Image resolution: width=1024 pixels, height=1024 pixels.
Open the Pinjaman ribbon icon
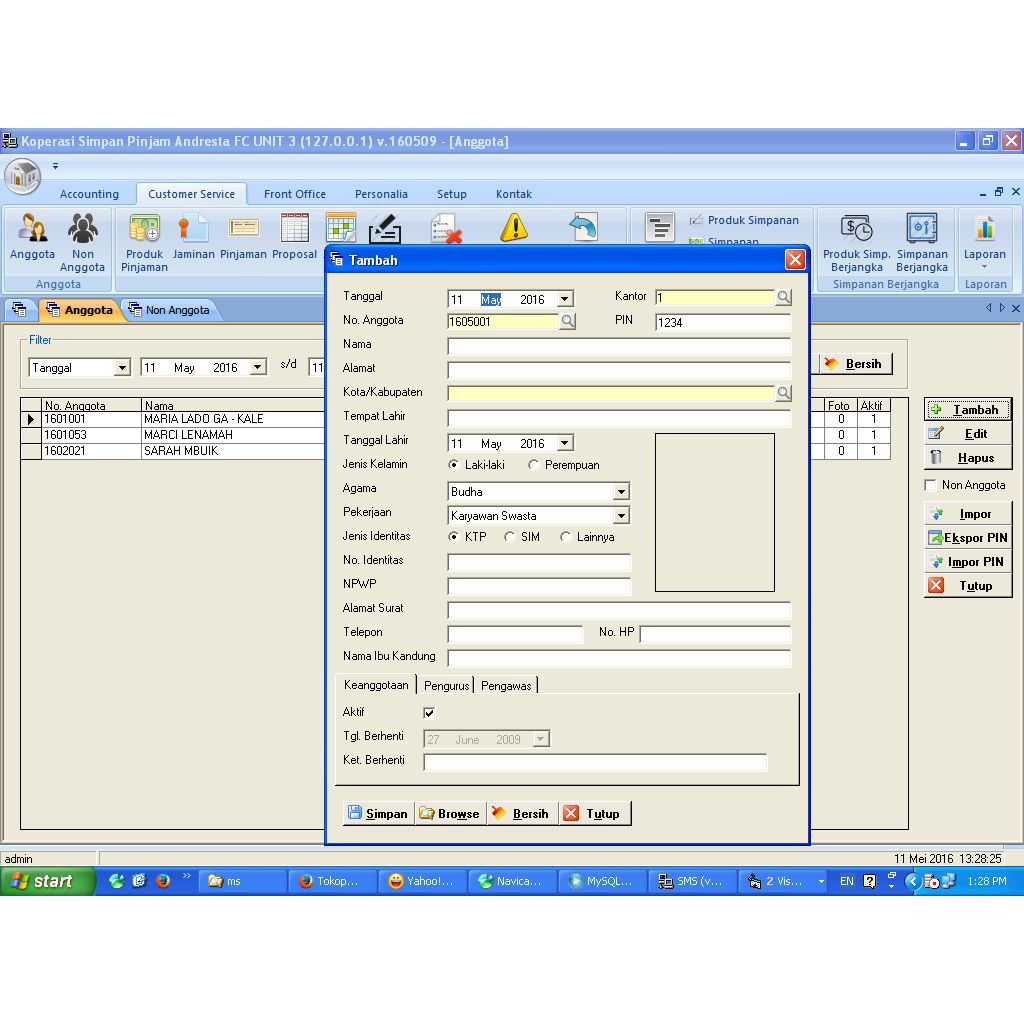pyautogui.click(x=243, y=236)
